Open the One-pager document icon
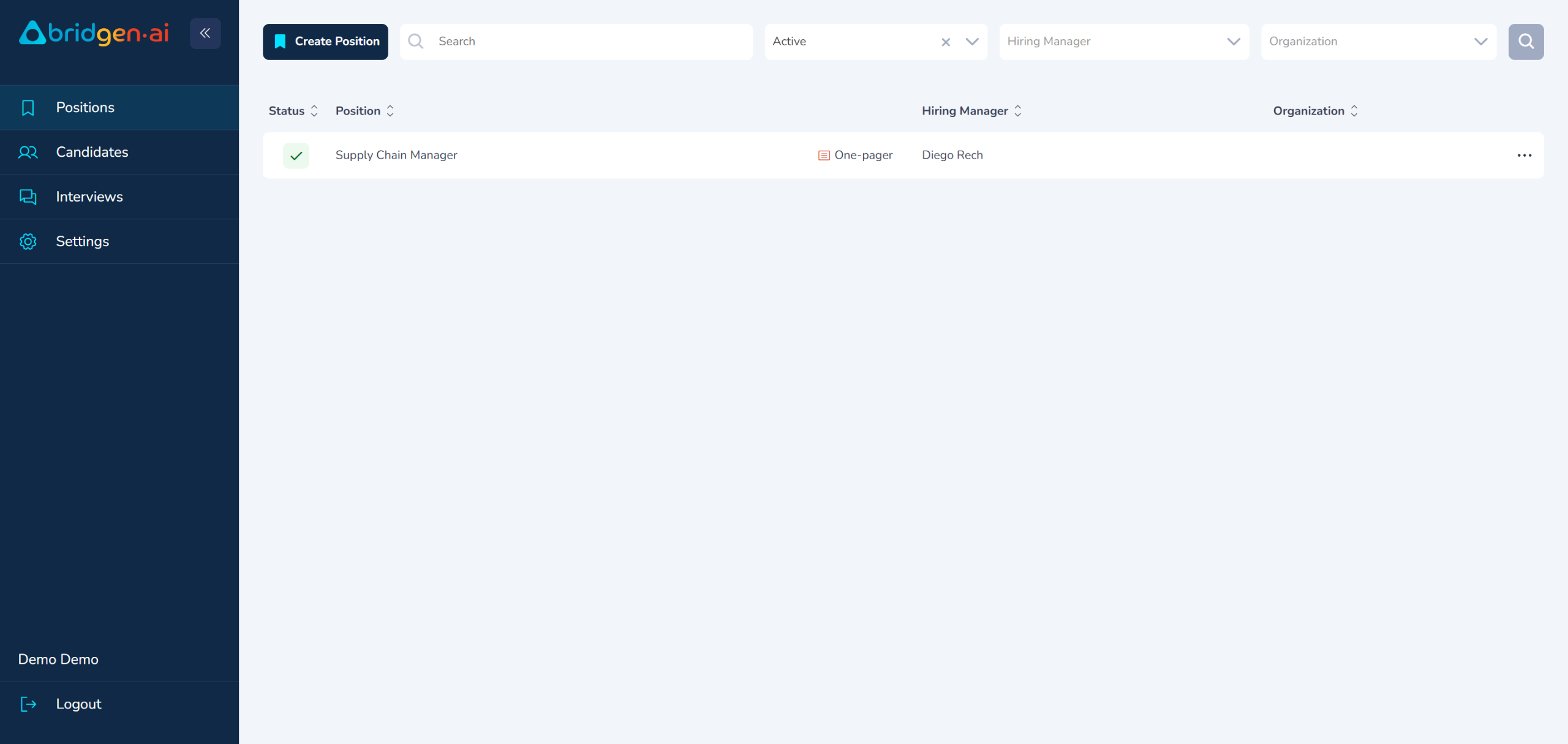This screenshot has height=744, width=1568. coord(824,156)
